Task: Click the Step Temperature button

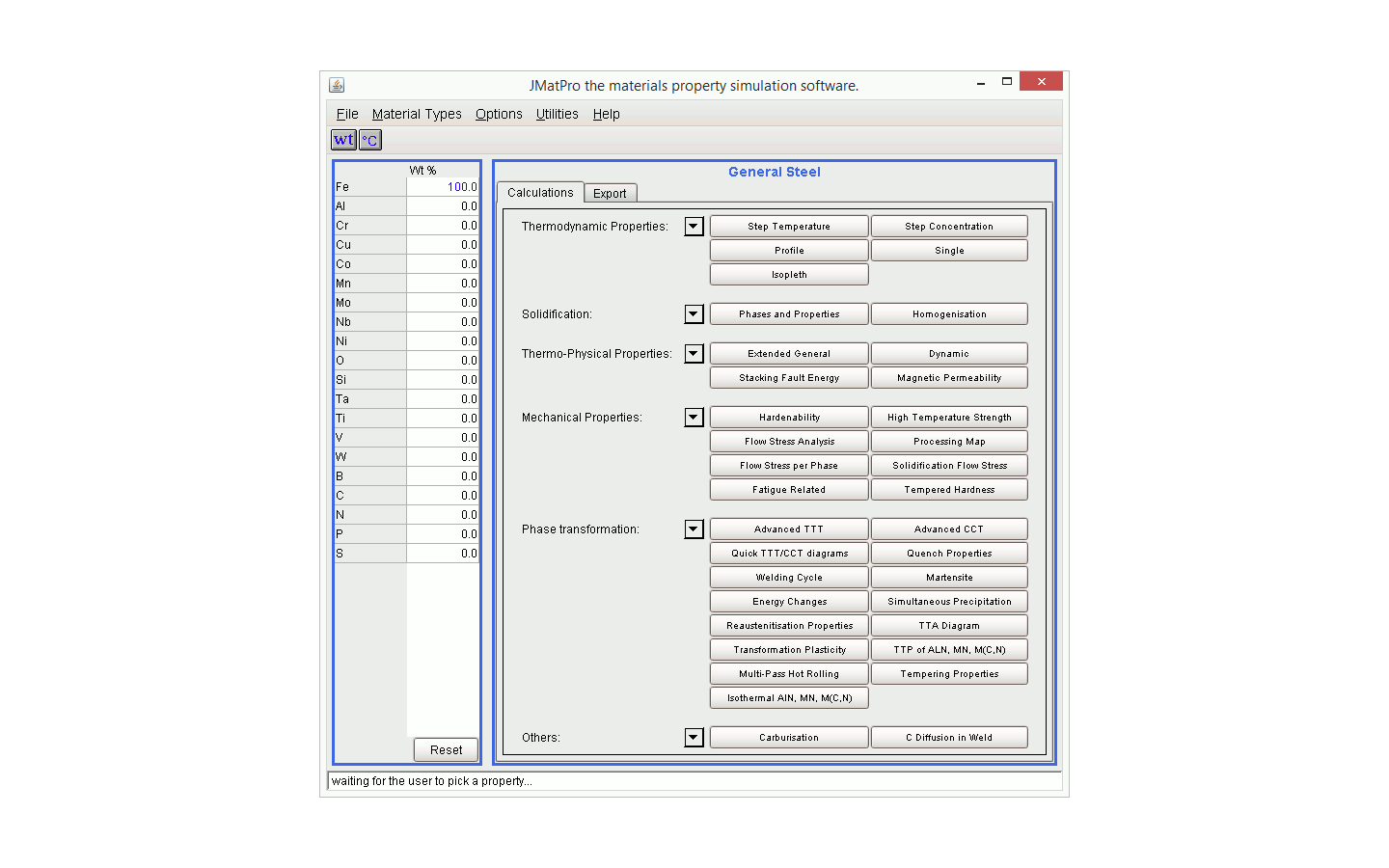Action: pyautogui.click(x=789, y=227)
